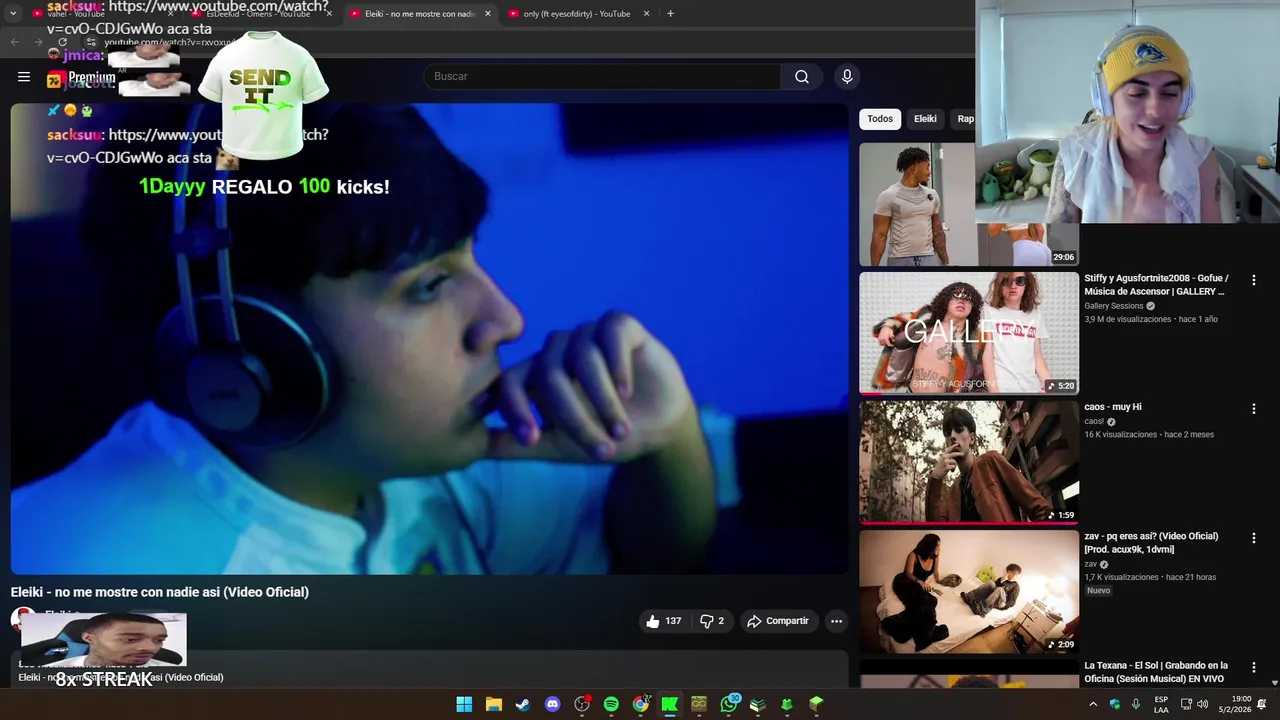Open the Gallery Sessions 5:20 thumbnail

(969, 333)
